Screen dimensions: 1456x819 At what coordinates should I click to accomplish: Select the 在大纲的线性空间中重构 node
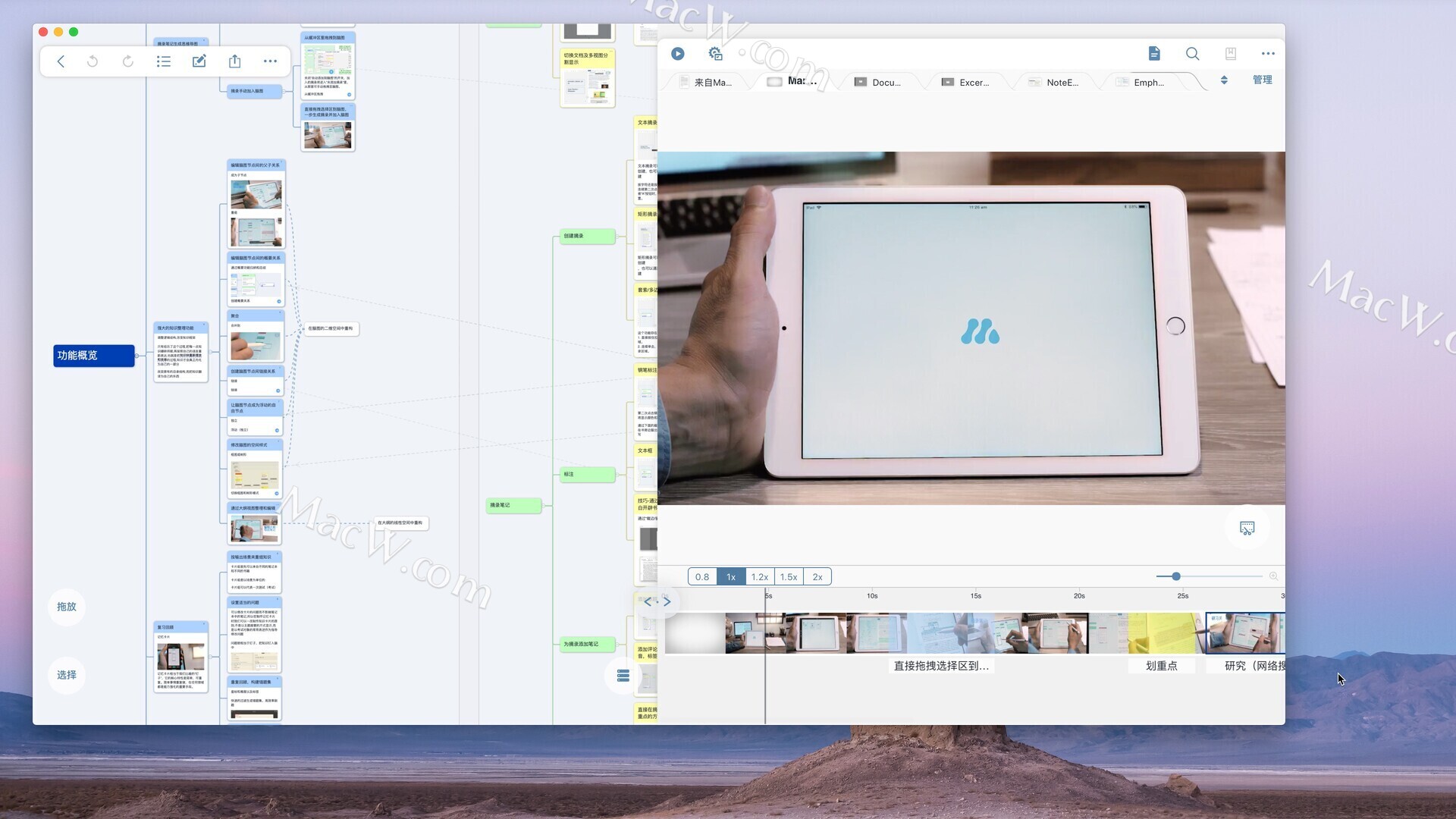tap(400, 522)
